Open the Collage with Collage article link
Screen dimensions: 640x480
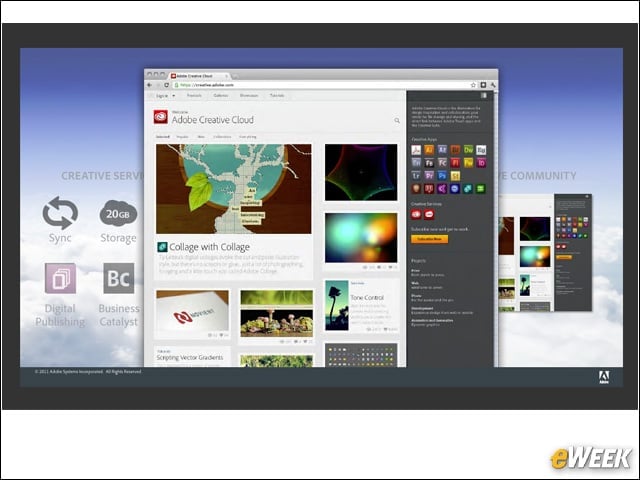tap(209, 247)
